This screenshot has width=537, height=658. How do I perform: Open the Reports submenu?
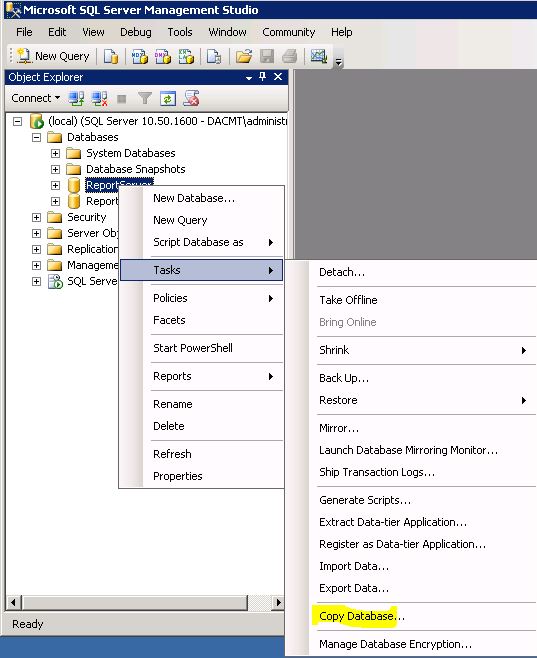tap(201, 376)
